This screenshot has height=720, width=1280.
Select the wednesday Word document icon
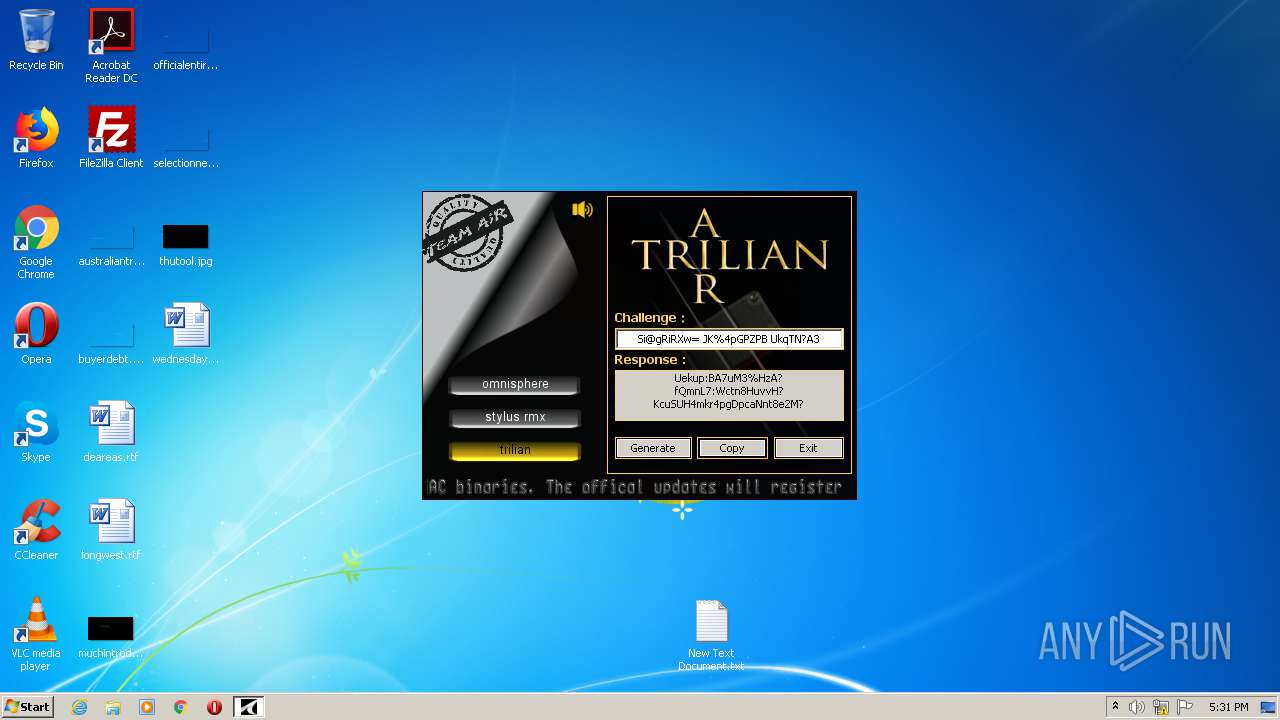tap(186, 334)
